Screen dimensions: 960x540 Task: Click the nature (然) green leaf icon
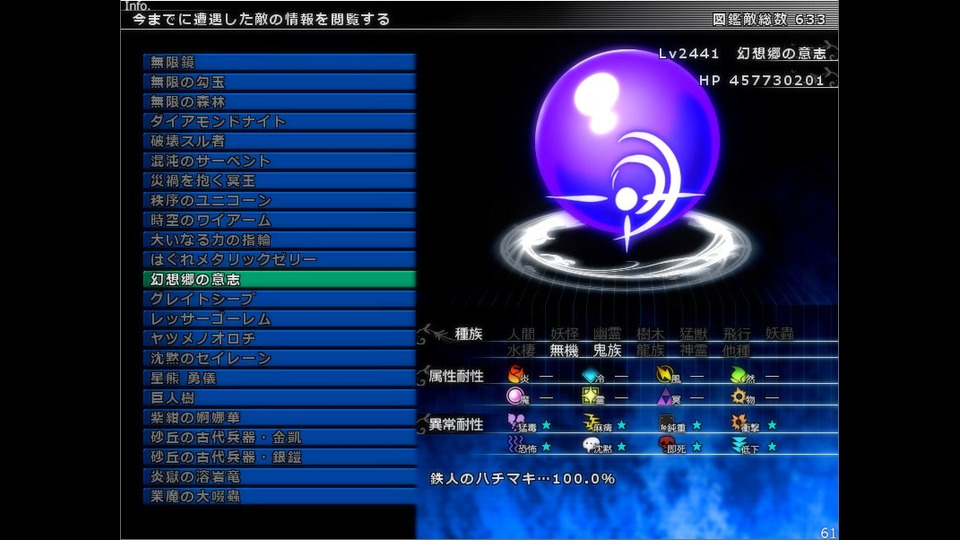pyautogui.click(x=740, y=374)
